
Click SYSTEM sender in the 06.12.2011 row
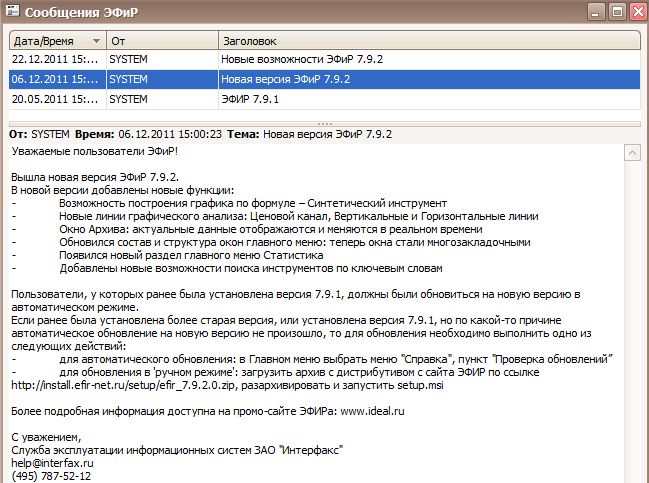[128, 80]
